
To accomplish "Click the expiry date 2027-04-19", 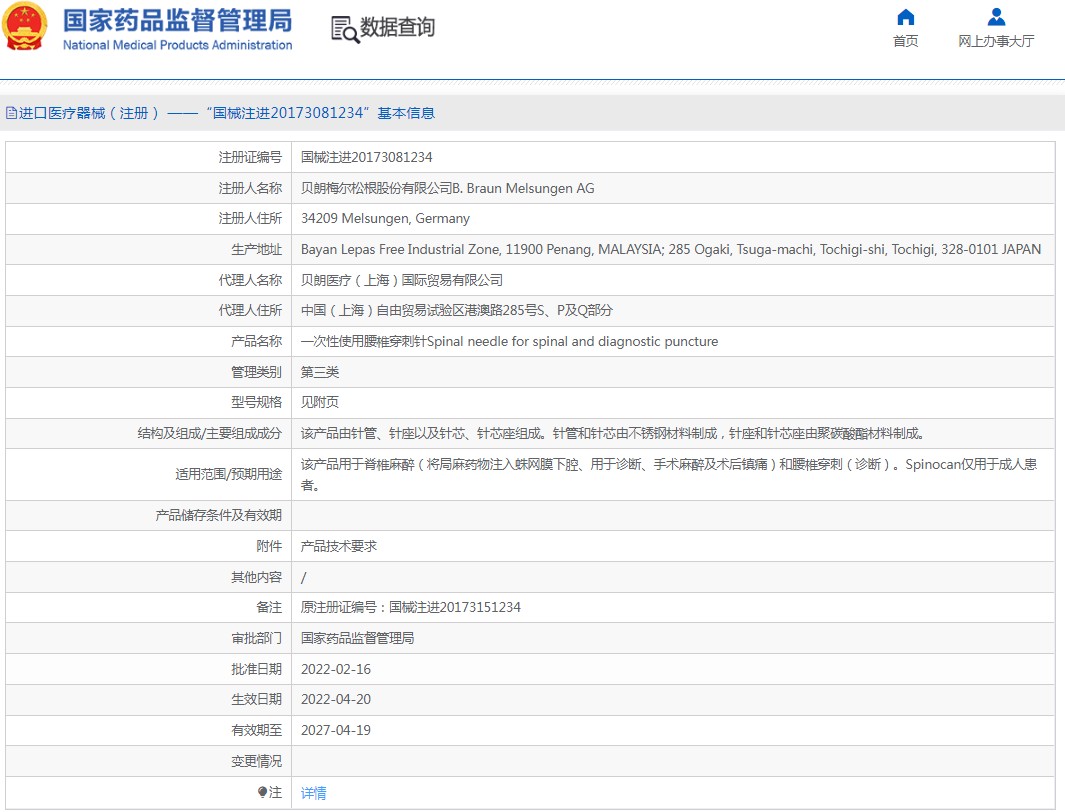I will tap(336, 730).
